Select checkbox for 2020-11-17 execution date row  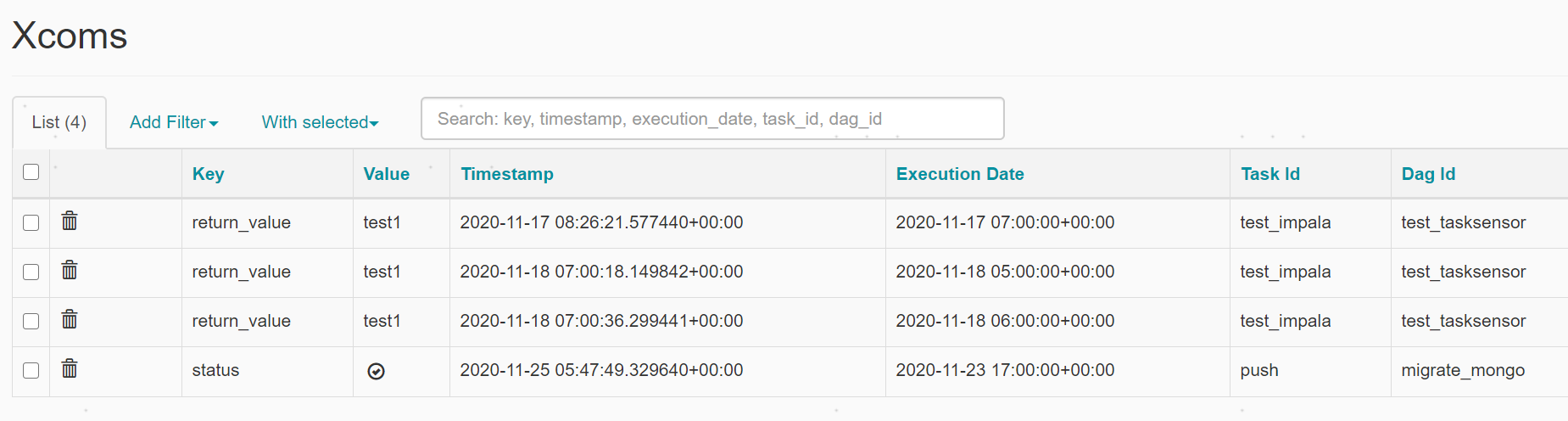(x=31, y=222)
